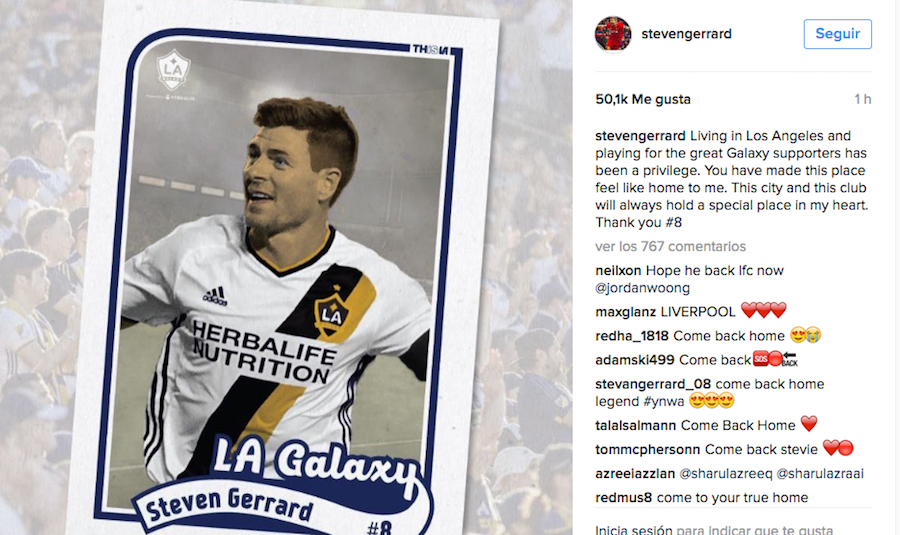
Task: Open @sharulazreeq mention link
Action: (726, 474)
